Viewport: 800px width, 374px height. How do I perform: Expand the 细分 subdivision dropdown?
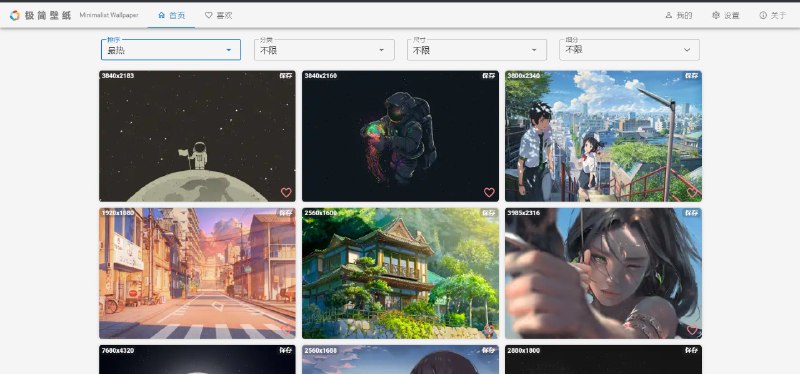630,50
